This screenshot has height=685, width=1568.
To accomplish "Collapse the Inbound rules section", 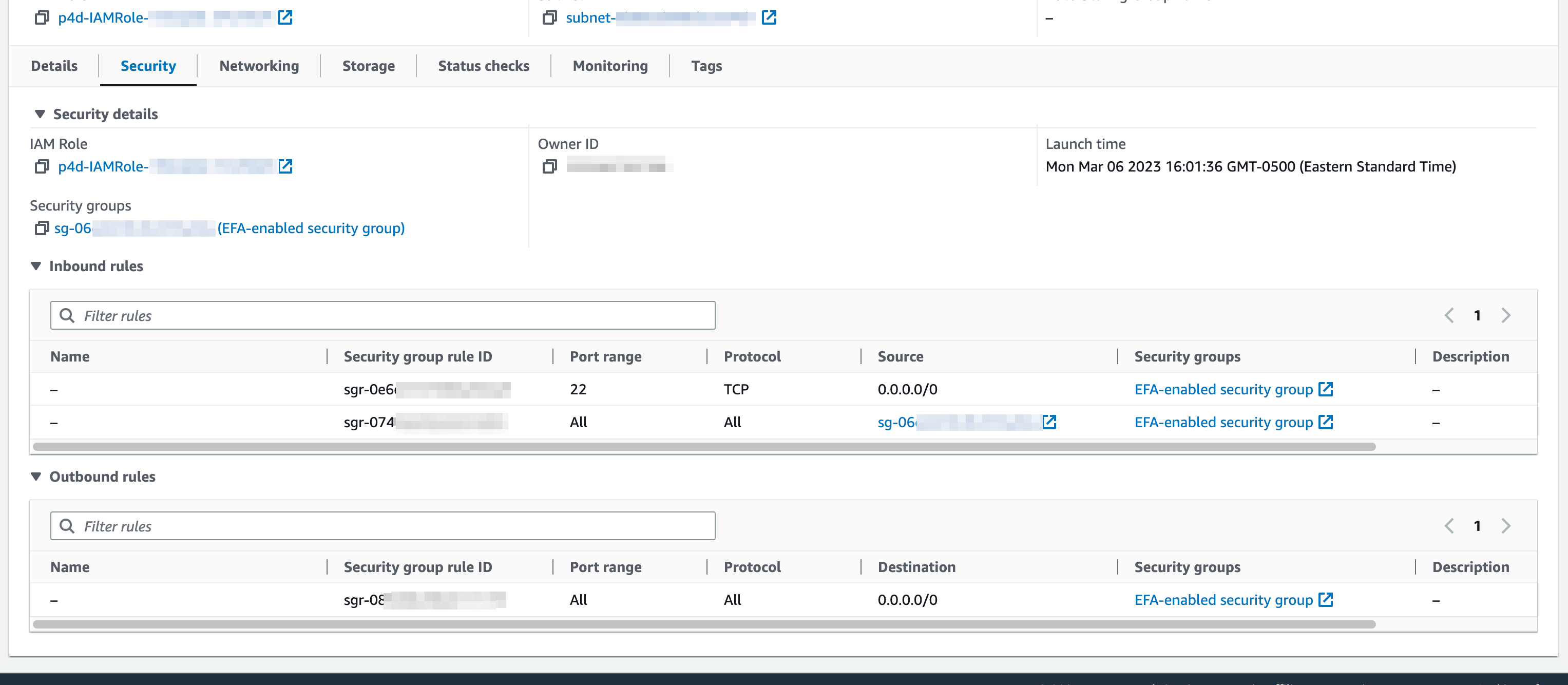I will click(36, 266).
